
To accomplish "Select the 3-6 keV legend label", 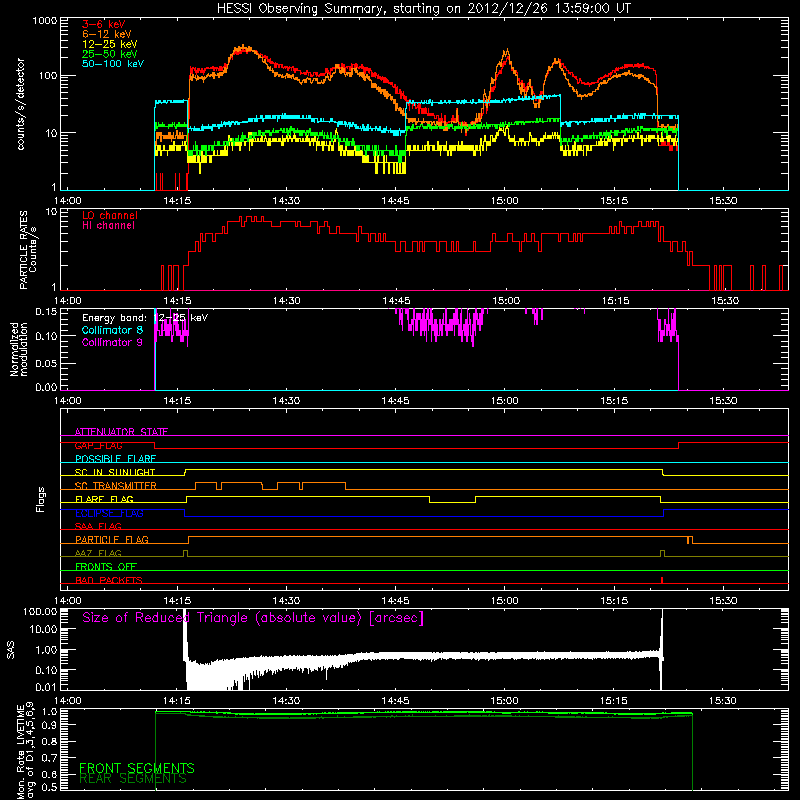I will (103, 24).
